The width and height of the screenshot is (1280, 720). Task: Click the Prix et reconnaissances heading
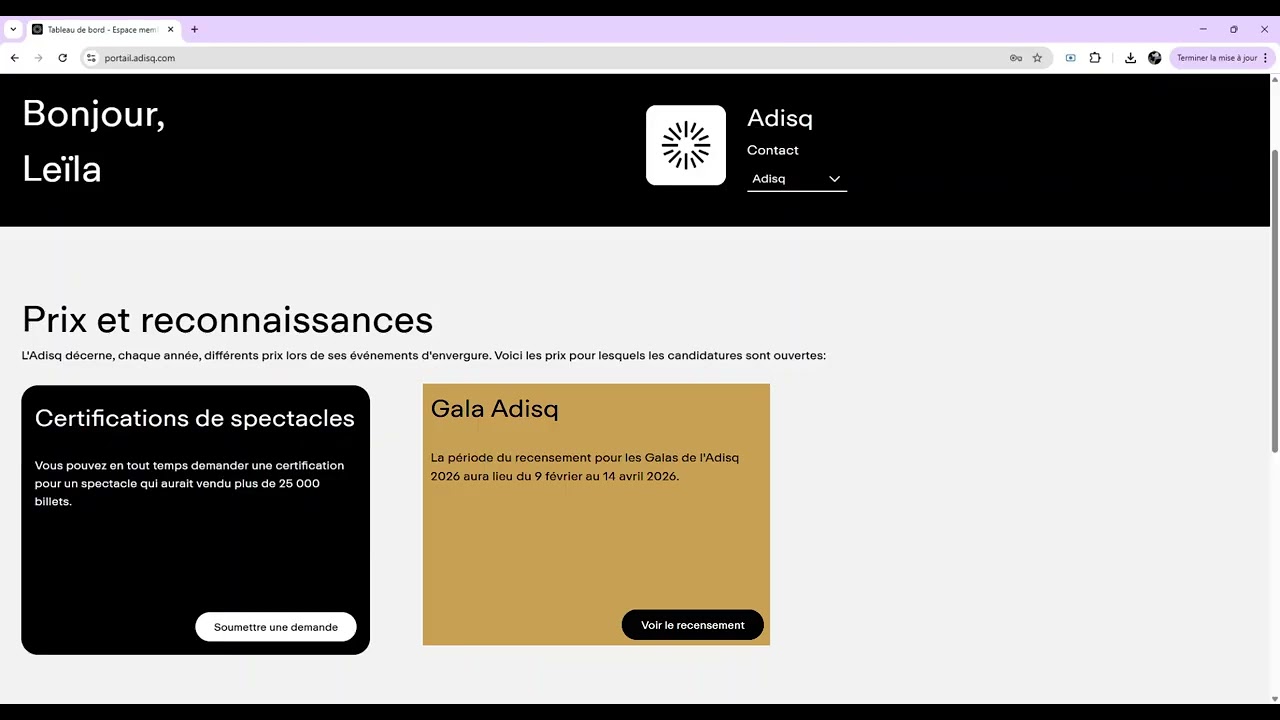(x=227, y=320)
